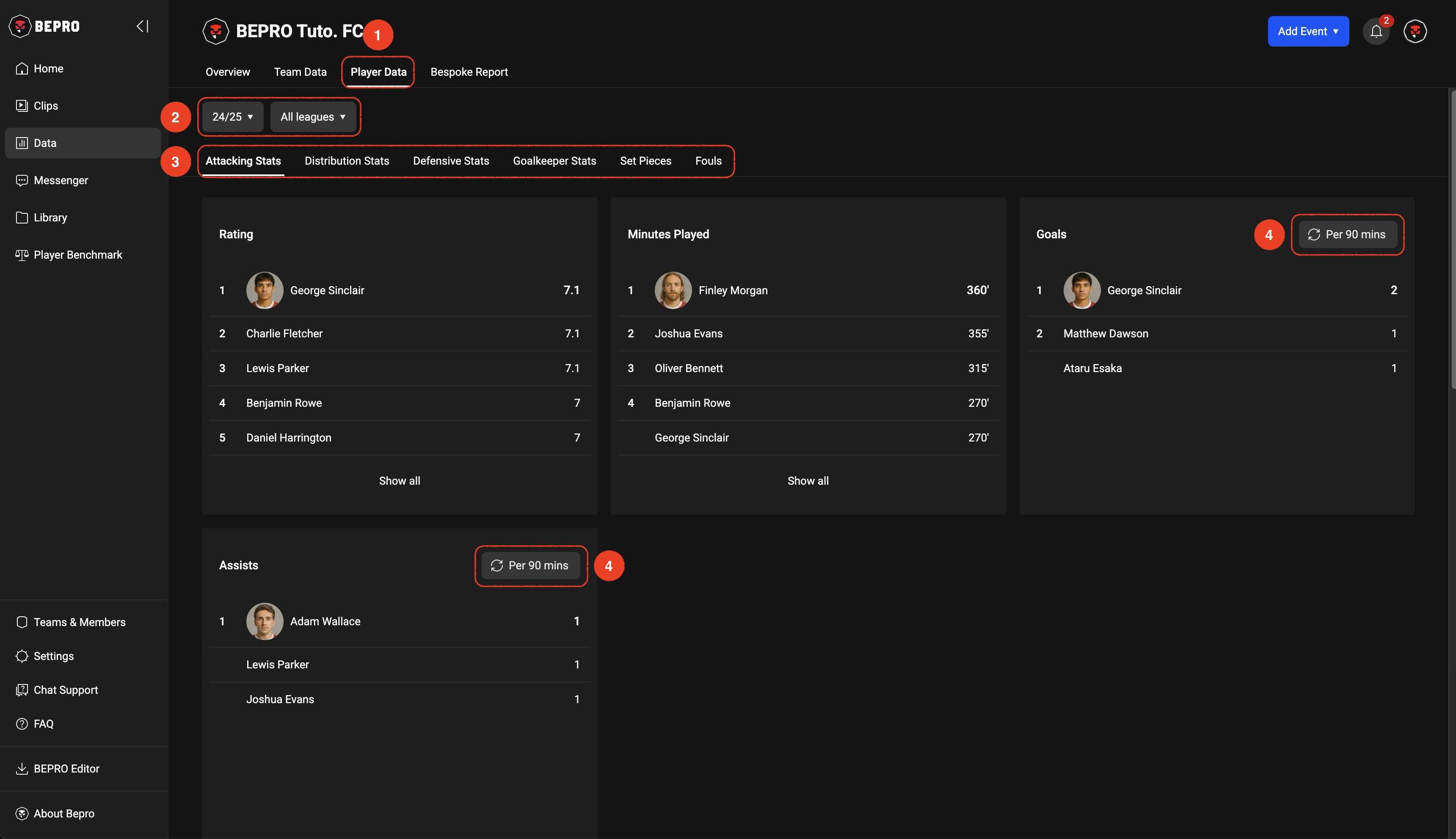Select the Defensive Stats tab

(451, 161)
